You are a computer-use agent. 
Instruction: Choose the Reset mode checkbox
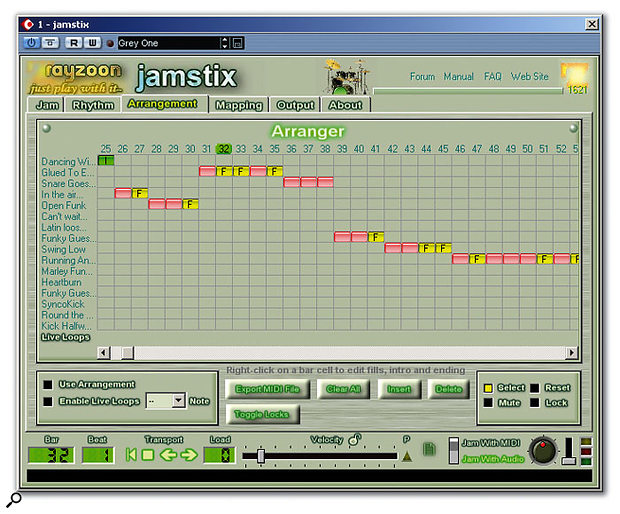535,388
